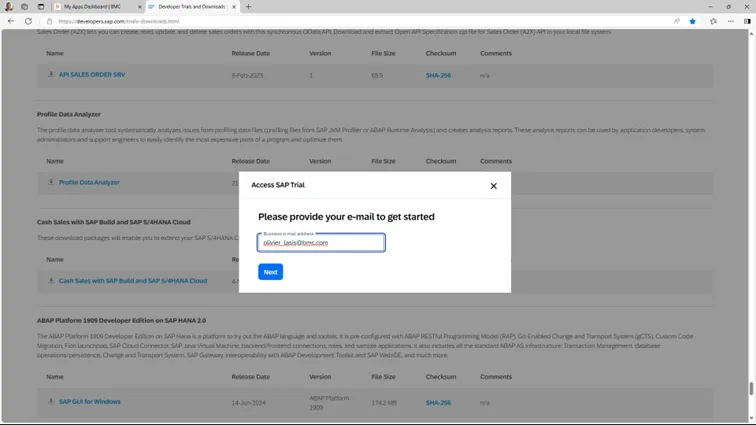Image resolution: width=756 pixels, height=425 pixels.
Task: Close the Access SAP Trial dialog
Action: pyautogui.click(x=493, y=186)
